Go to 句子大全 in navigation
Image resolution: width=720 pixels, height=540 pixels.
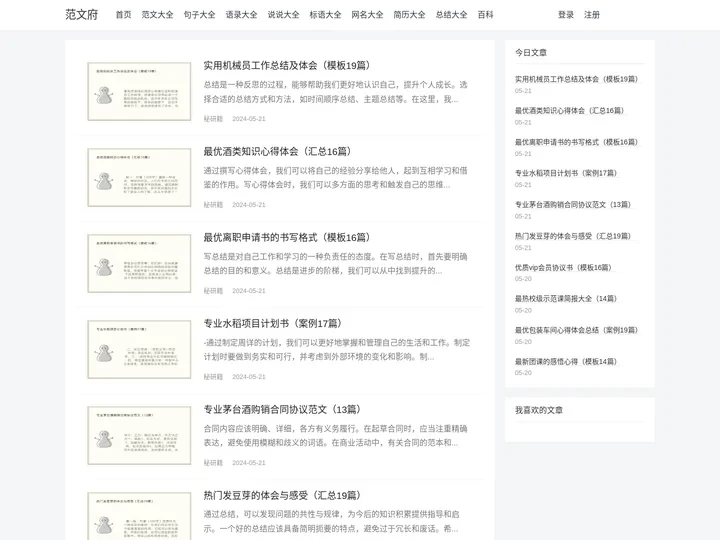point(199,15)
